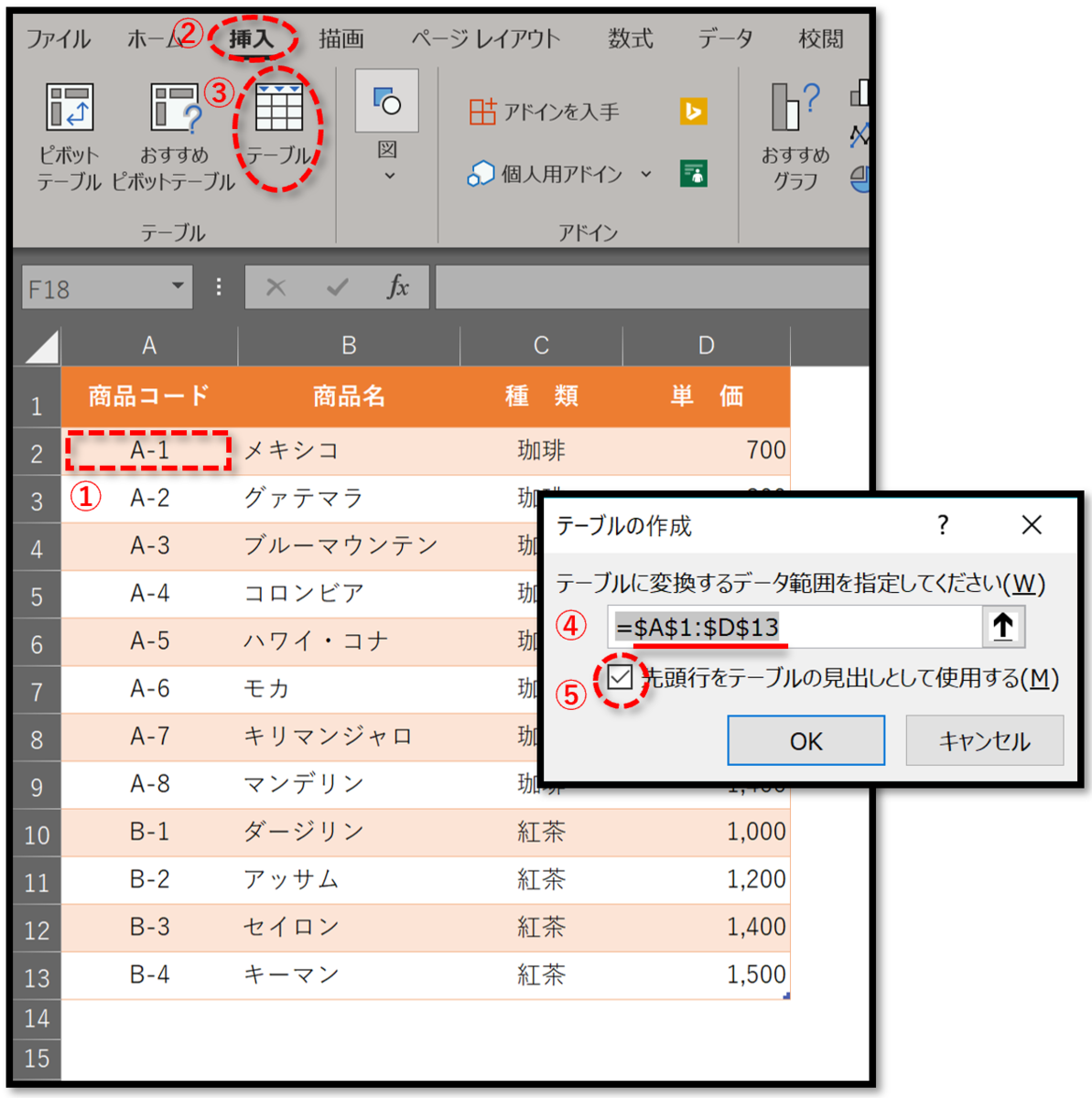Enable 先頭行をテーブルの見出しとして使用する checkbox
Image resolution: width=1092 pixels, height=1098 pixels.
[x=622, y=679]
